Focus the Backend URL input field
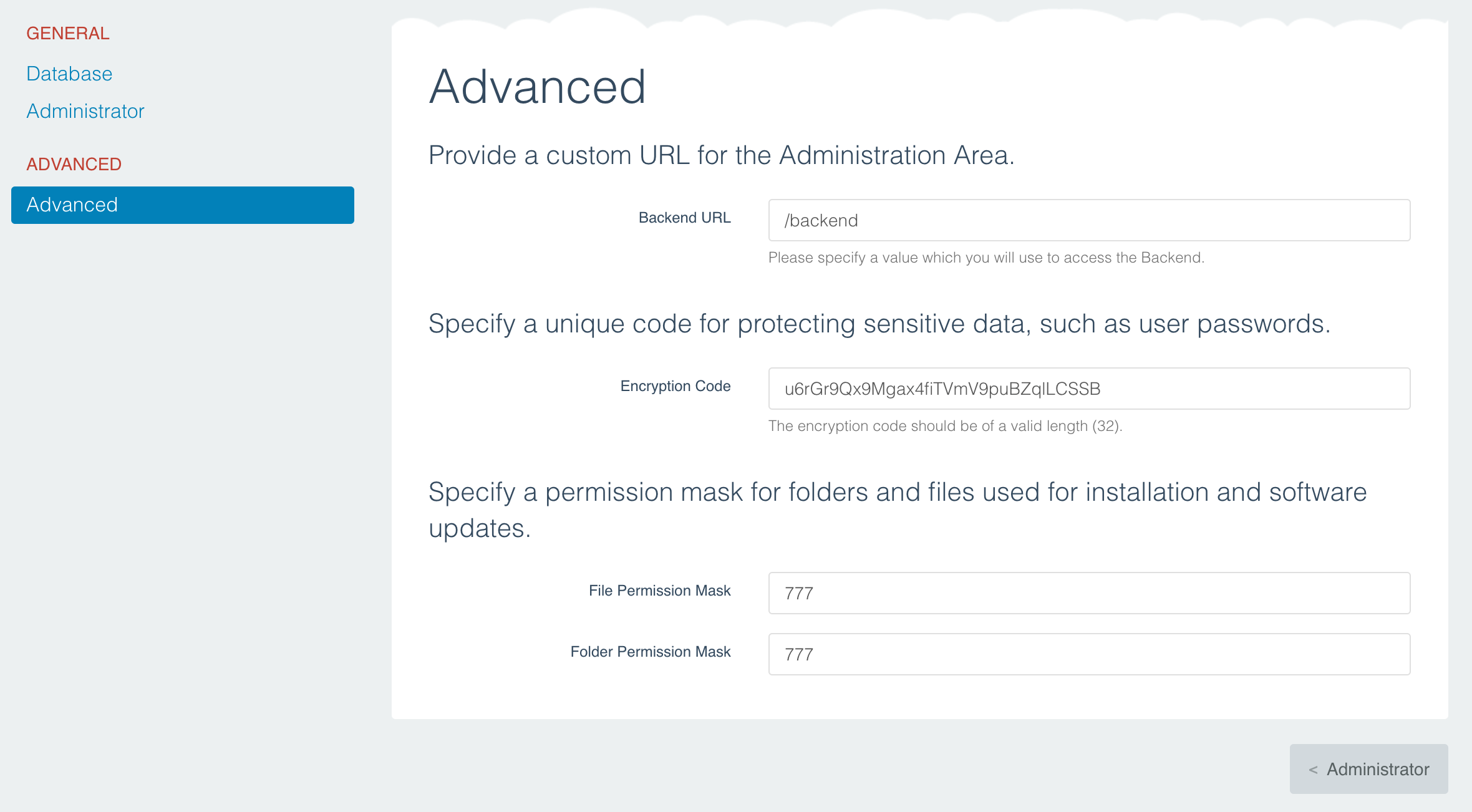 tap(1088, 220)
